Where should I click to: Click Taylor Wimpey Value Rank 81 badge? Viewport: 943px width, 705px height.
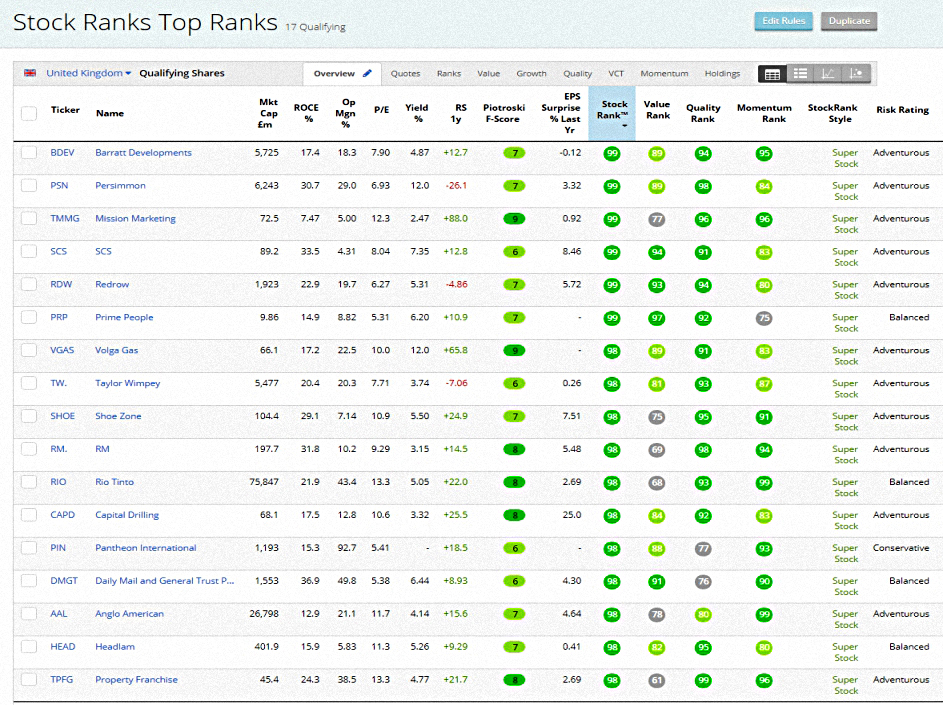tap(657, 384)
